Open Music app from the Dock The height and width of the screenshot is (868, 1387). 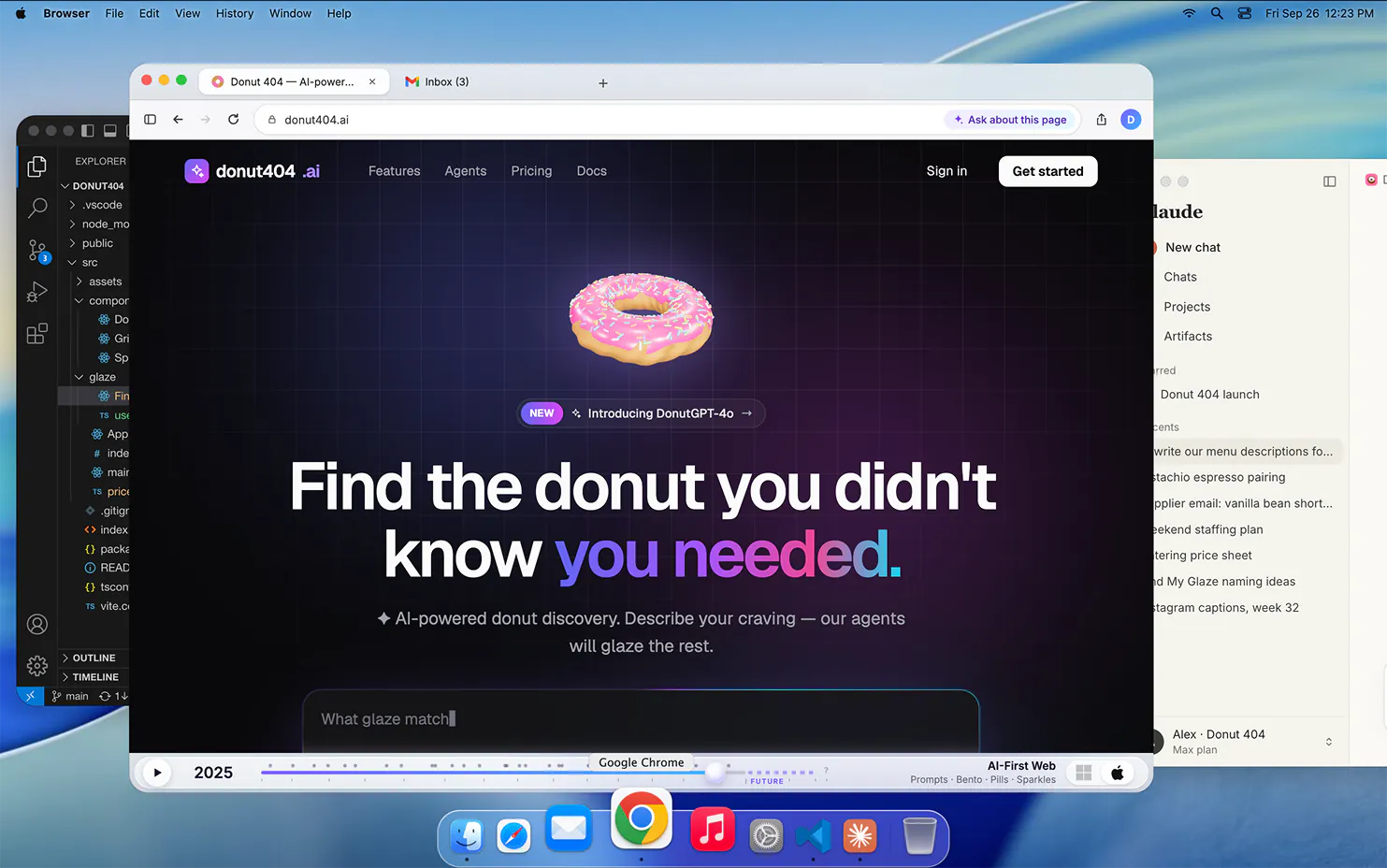[x=713, y=829]
